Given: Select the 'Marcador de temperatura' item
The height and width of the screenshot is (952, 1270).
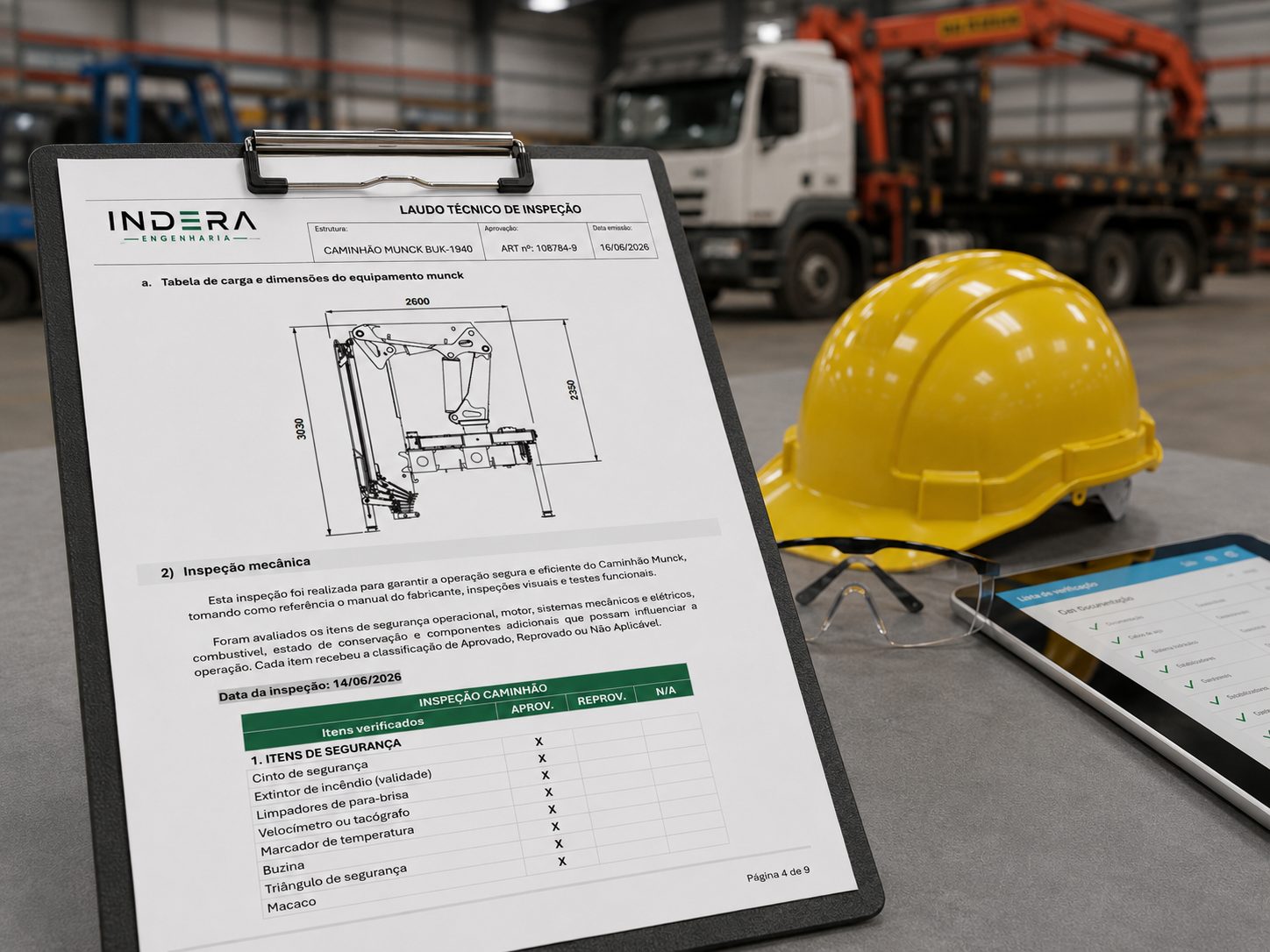Looking at the screenshot, I should (338, 842).
